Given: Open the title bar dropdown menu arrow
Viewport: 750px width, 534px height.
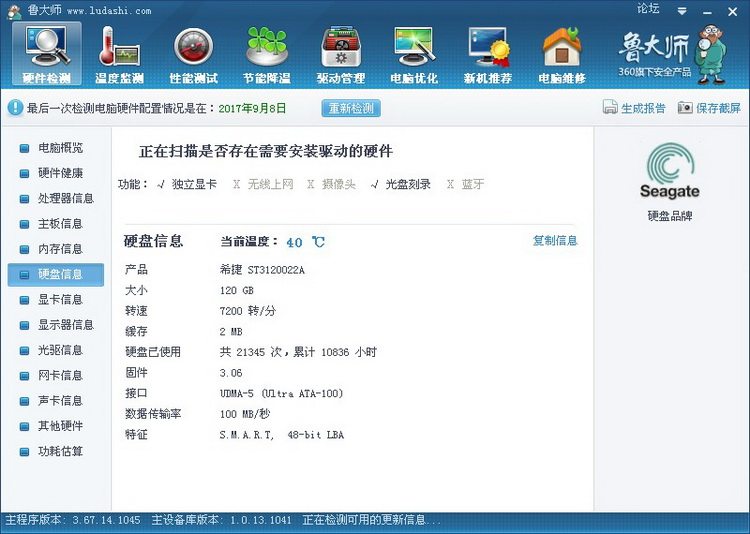Looking at the screenshot, I should point(682,11).
